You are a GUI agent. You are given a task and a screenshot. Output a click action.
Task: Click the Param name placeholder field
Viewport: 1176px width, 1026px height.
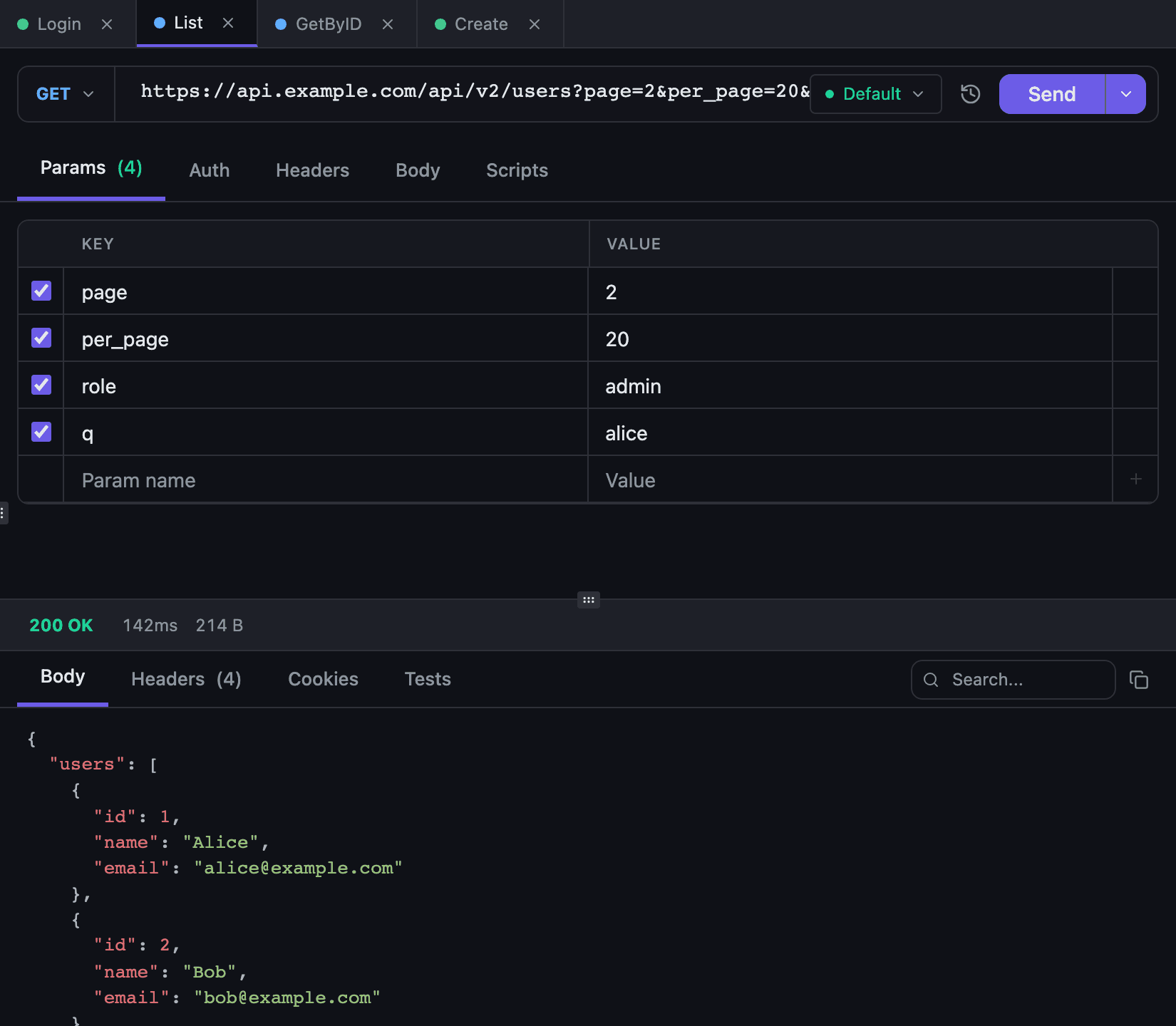point(326,480)
